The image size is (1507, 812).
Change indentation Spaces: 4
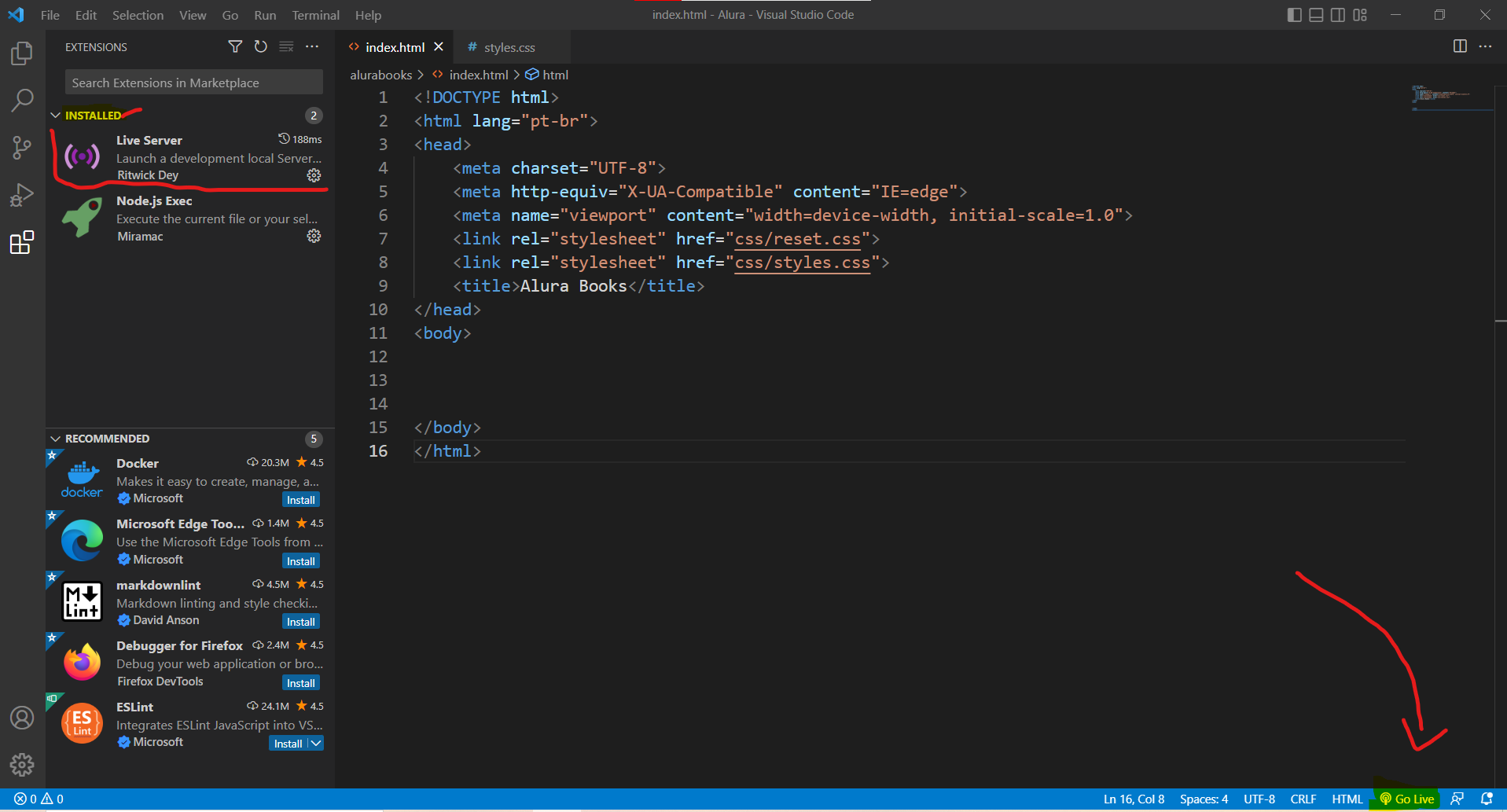pyautogui.click(x=1204, y=799)
